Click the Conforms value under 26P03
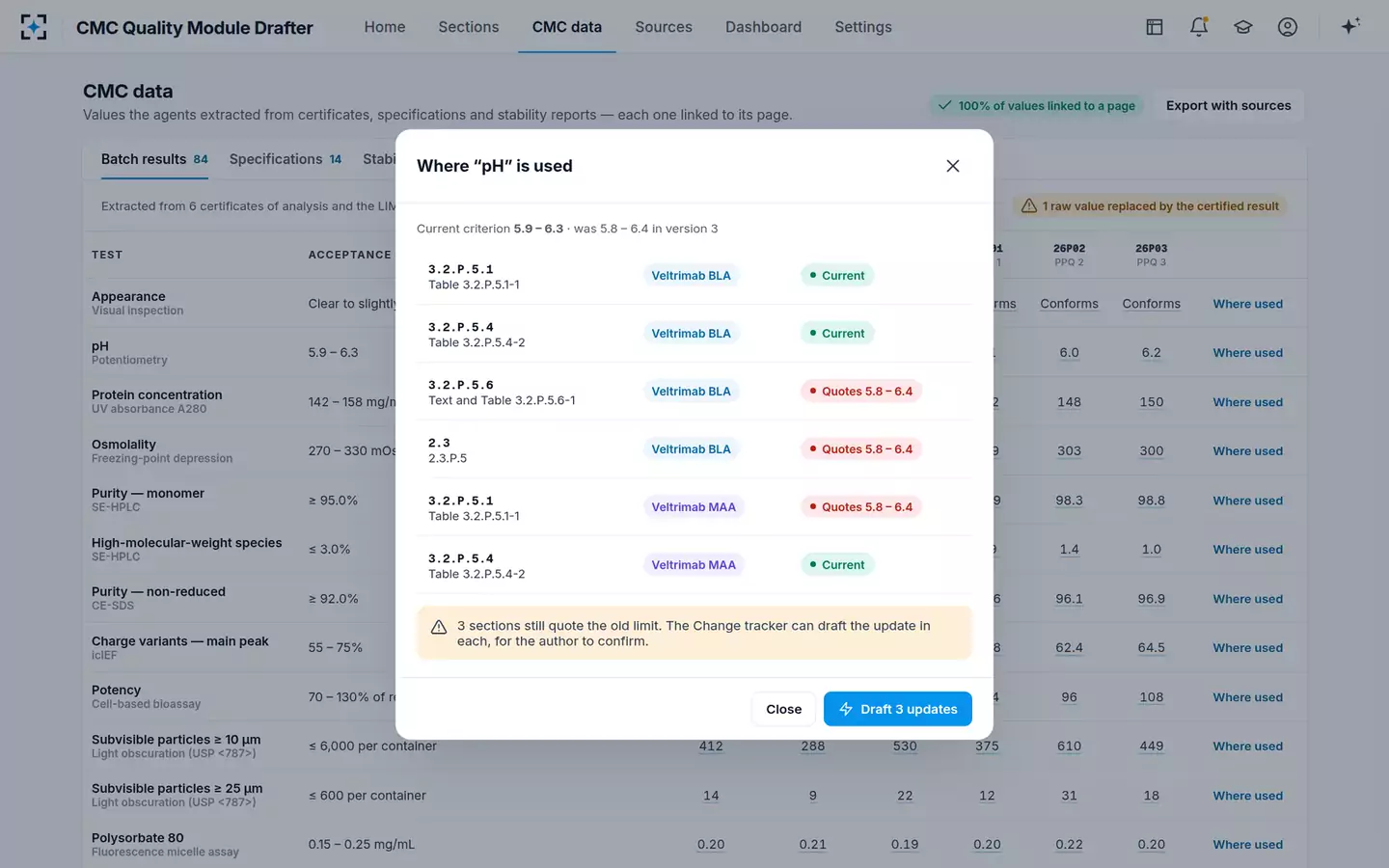This screenshot has height=868, width=1389. click(1152, 304)
